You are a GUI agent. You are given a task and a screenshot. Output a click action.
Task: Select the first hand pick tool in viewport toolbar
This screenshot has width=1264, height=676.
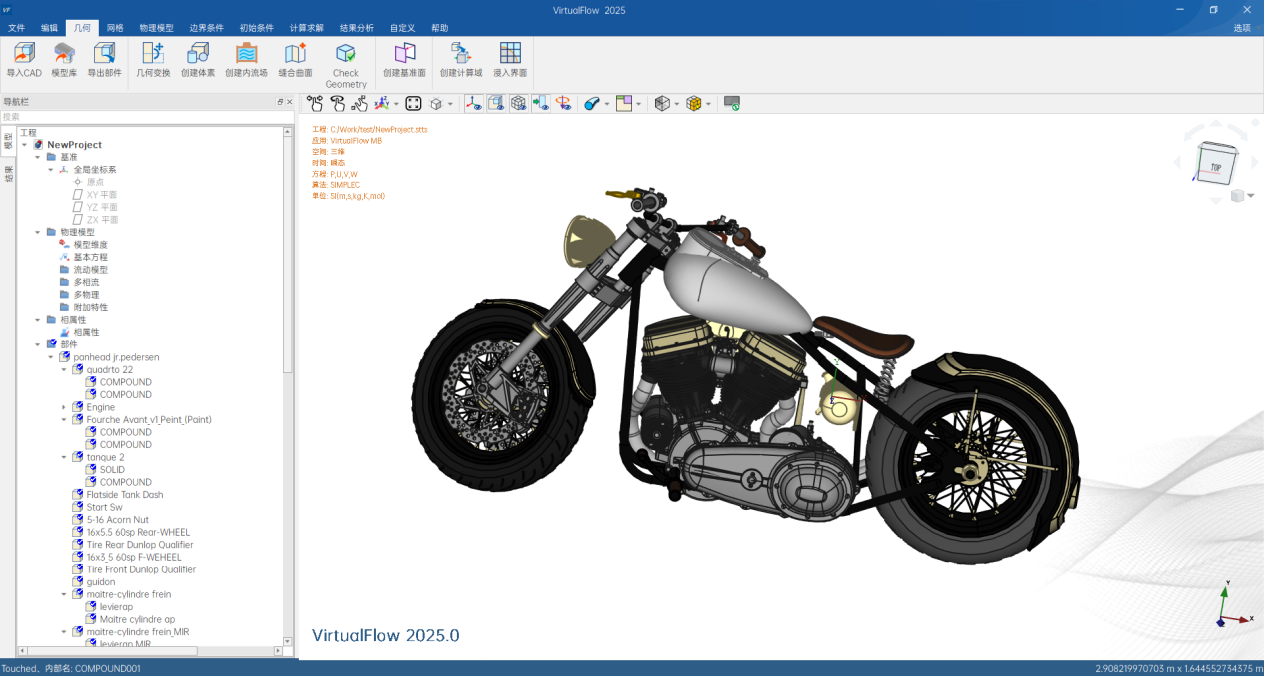[x=315, y=103]
